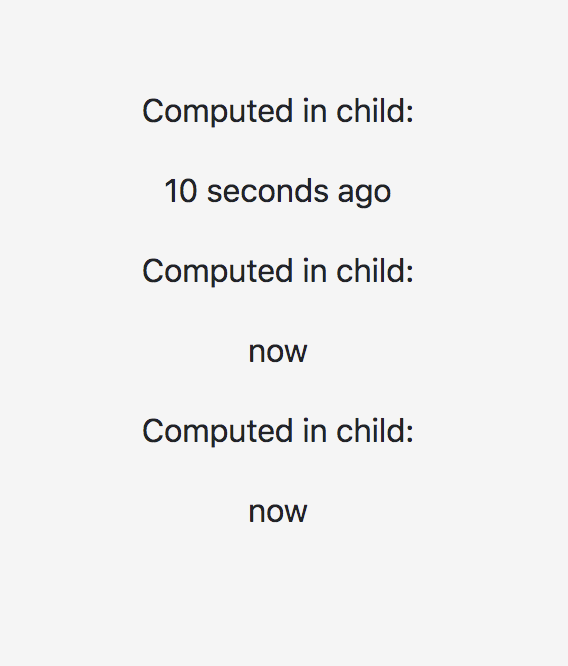Click the bottommost "now" text
This screenshot has width=568, height=666.
tap(278, 512)
